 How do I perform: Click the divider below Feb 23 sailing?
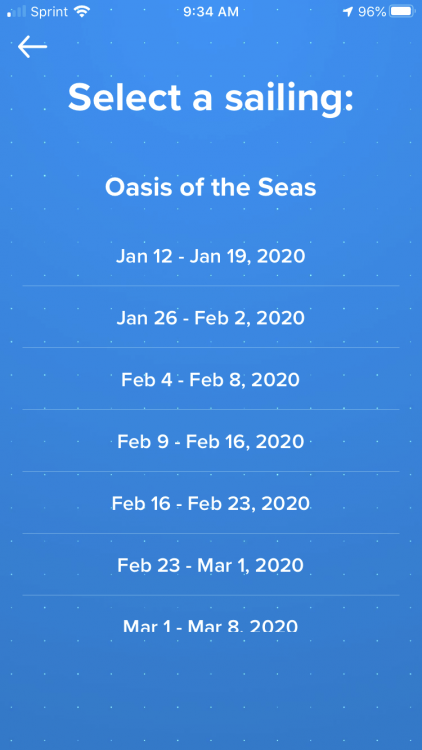click(x=211, y=595)
